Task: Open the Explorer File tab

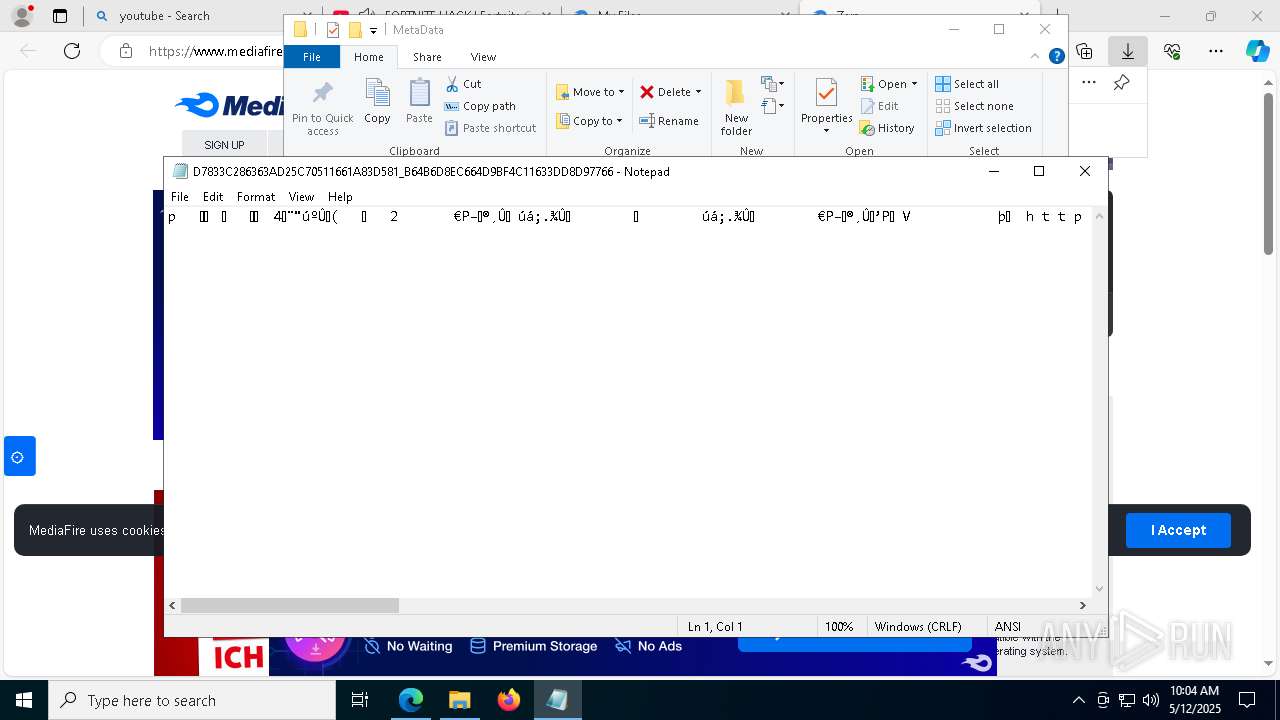Action: click(x=312, y=57)
